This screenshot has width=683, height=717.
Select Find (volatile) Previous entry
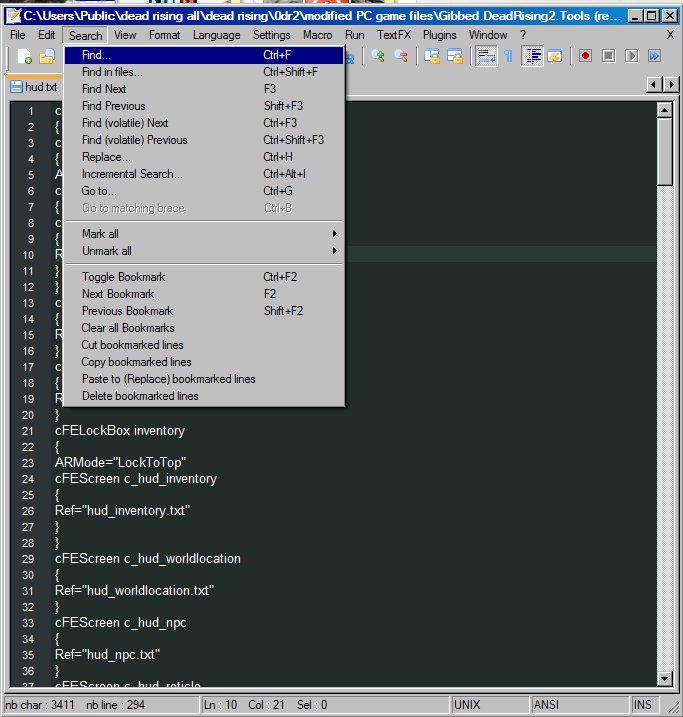(x=204, y=140)
